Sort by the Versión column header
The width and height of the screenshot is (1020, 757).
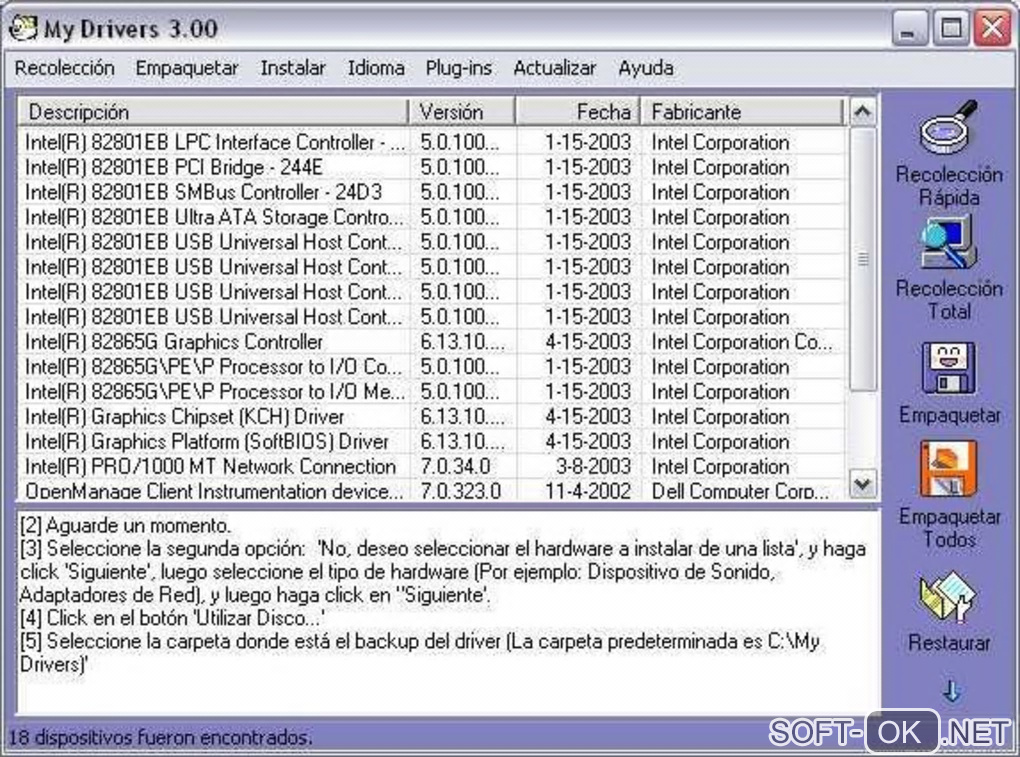point(463,112)
